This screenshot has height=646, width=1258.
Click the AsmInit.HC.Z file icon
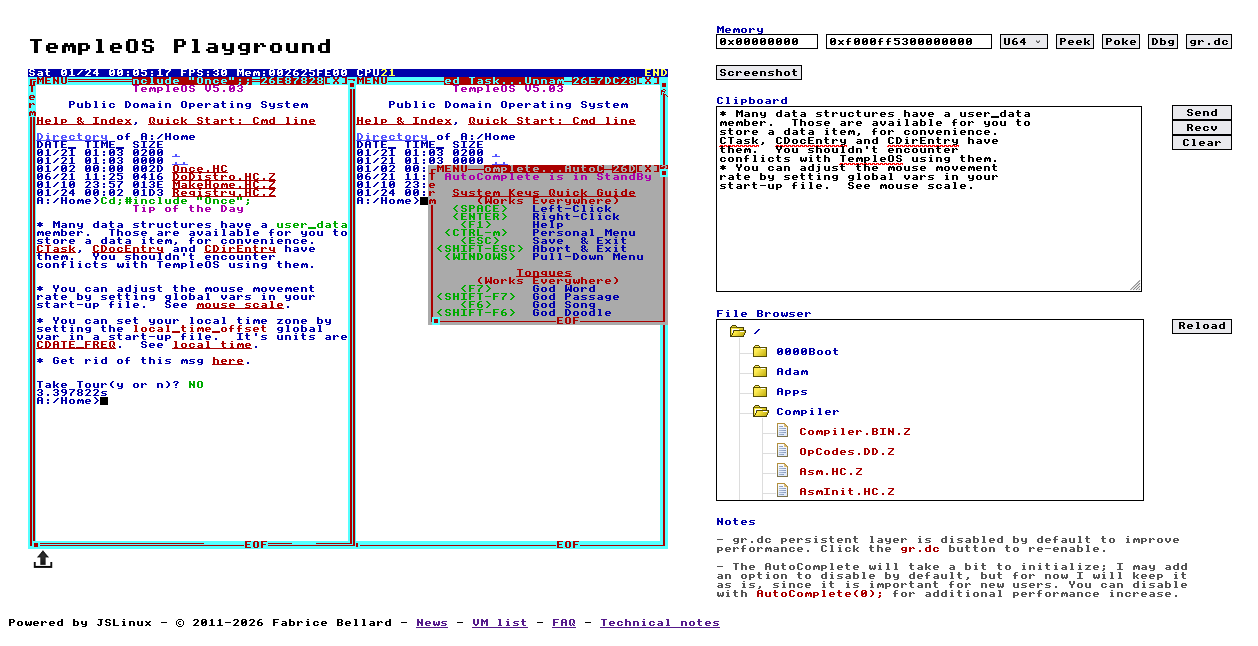pyautogui.click(x=783, y=491)
